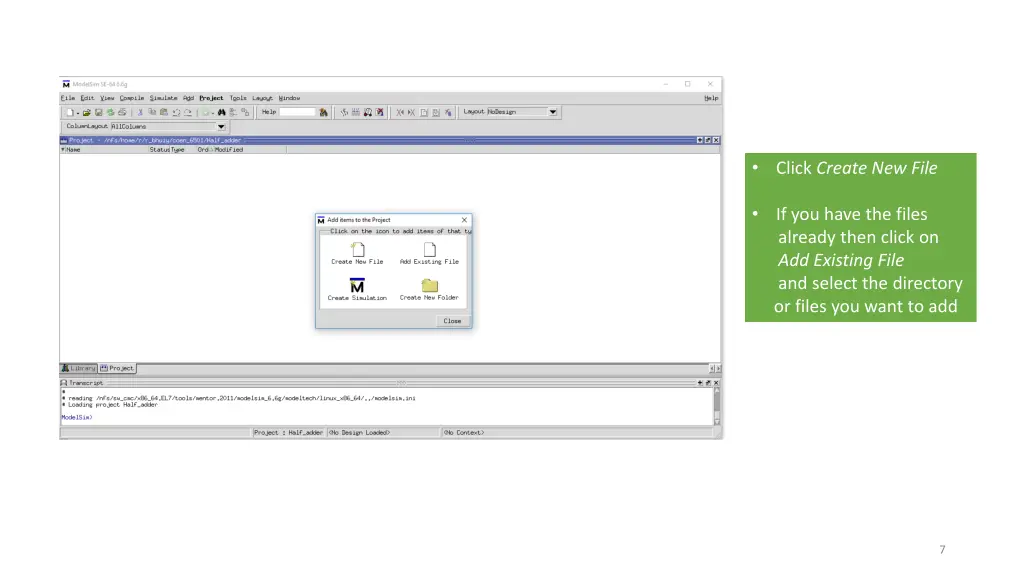Click the Create New Folder icon

click(x=429, y=285)
